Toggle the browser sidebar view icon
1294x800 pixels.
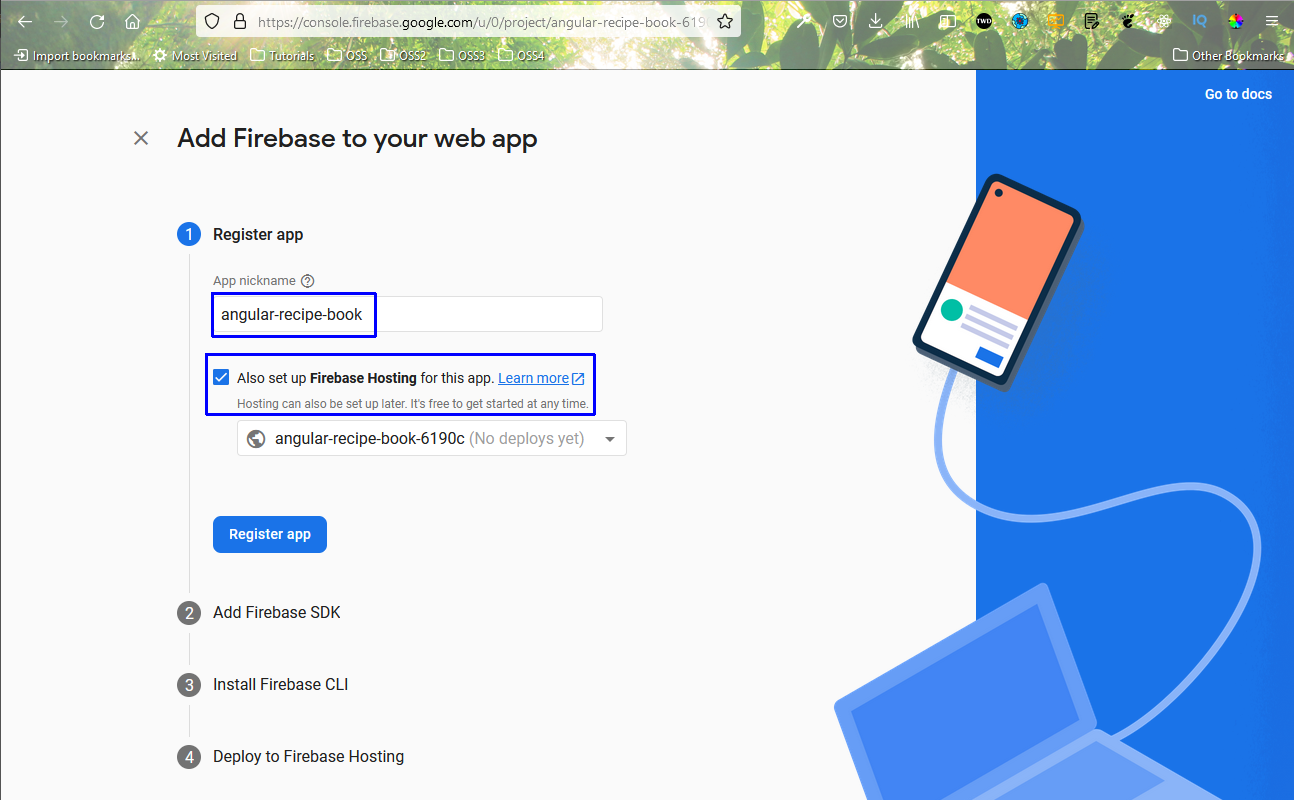pos(947,21)
